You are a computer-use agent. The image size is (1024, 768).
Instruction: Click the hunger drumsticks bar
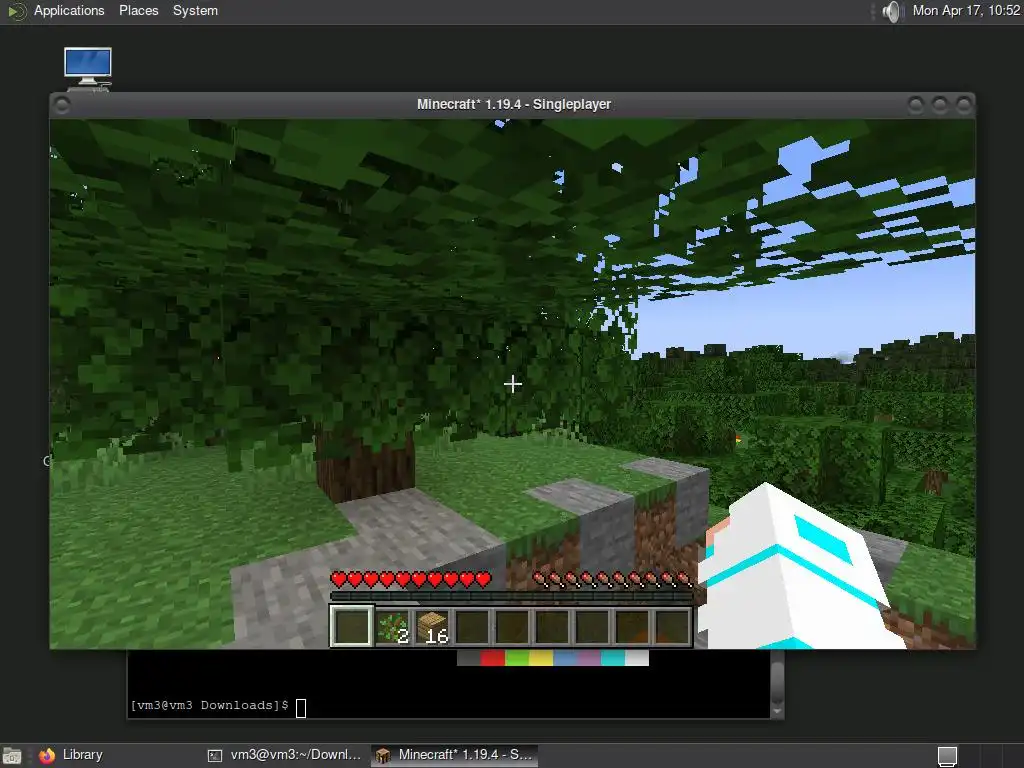pyautogui.click(x=612, y=579)
